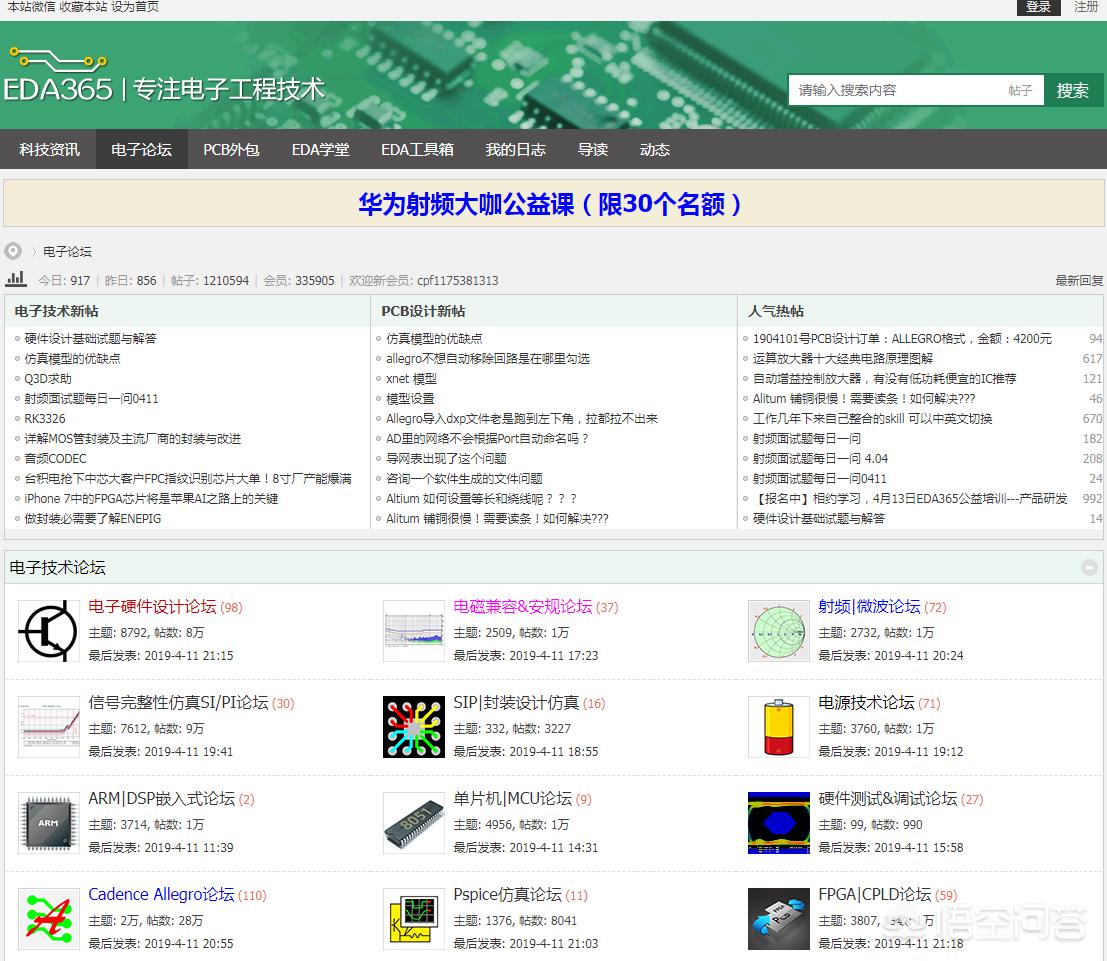This screenshot has width=1107, height=961.
Task: Open the SIP|封装设计仿真 title link
Action: coord(516,703)
